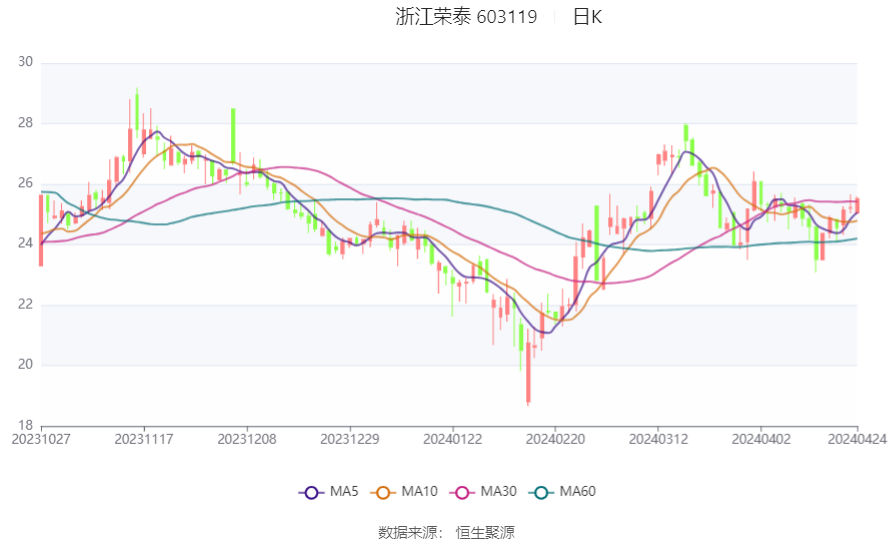This screenshot has width=893, height=542.
Task: Click the 数据来源 caption text
Action: pos(410,532)
